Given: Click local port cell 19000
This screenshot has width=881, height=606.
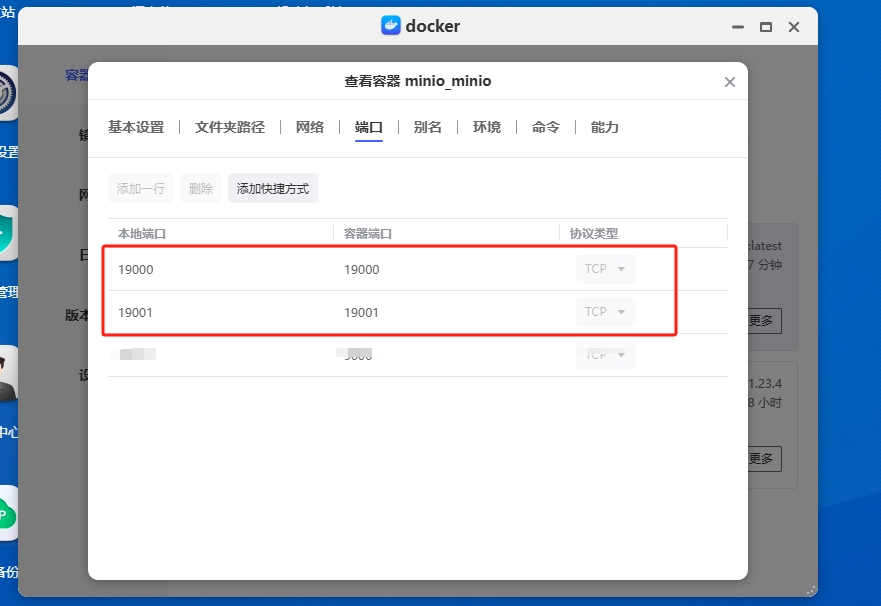Looking at the screenshot, I should tap(135, 270).
